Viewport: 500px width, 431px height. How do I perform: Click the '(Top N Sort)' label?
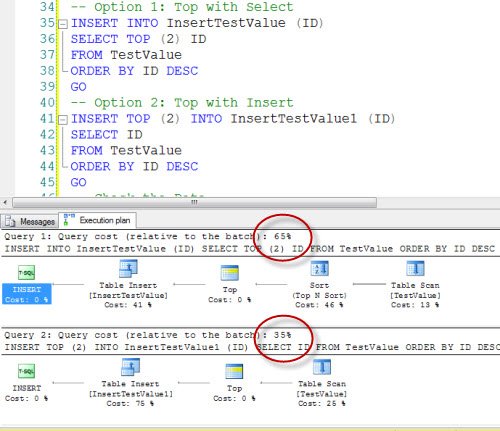(x=319, y=295)
